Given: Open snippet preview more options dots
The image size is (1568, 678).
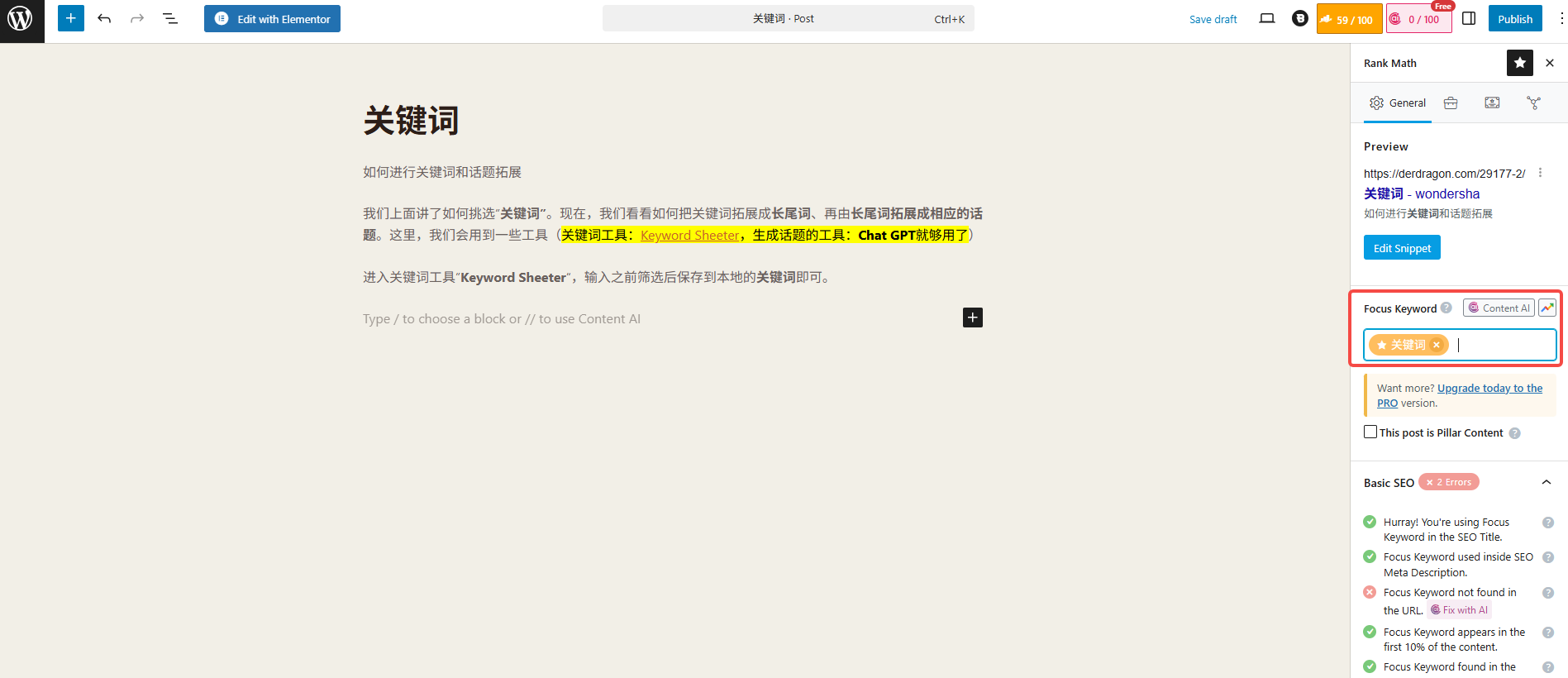Looking at the screenshot, I should tap(1540, 173).
